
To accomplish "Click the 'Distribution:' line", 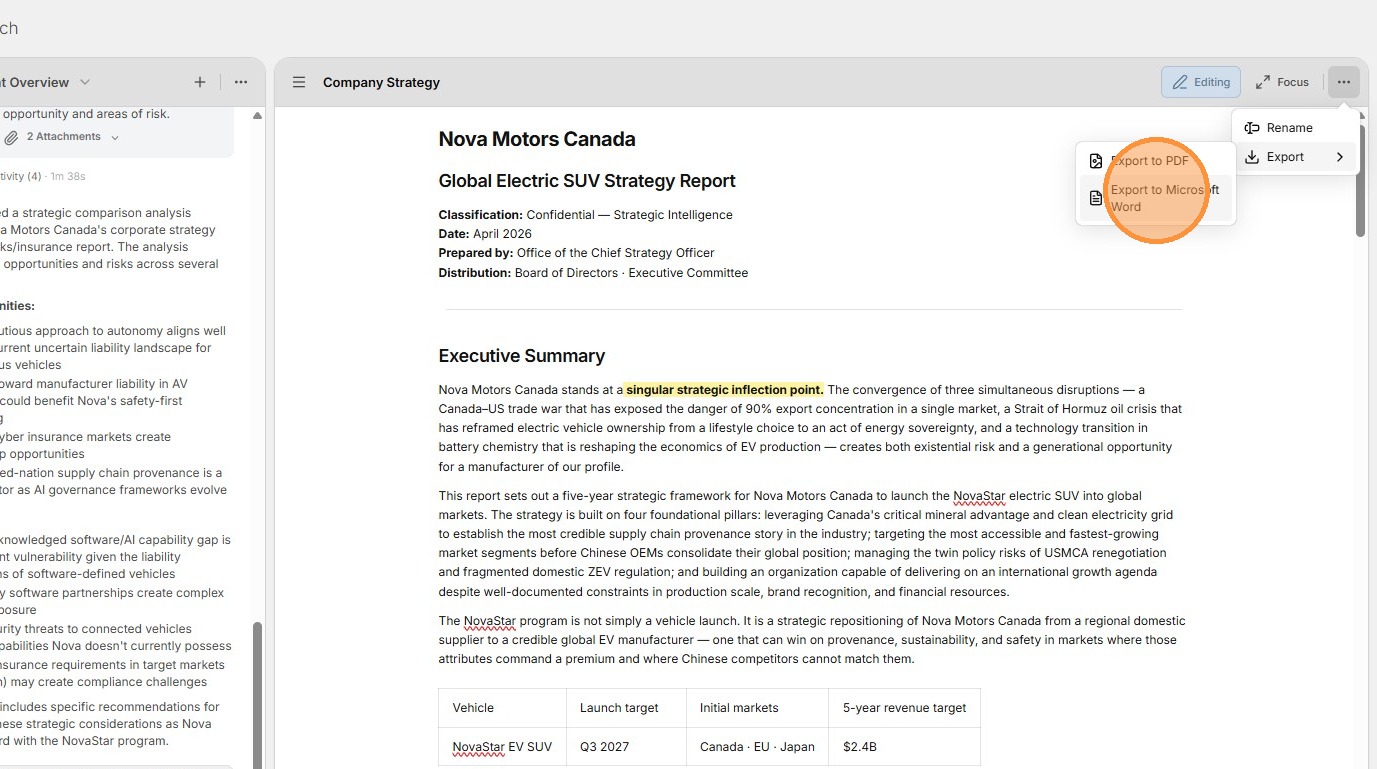I will tap(593, 273).
